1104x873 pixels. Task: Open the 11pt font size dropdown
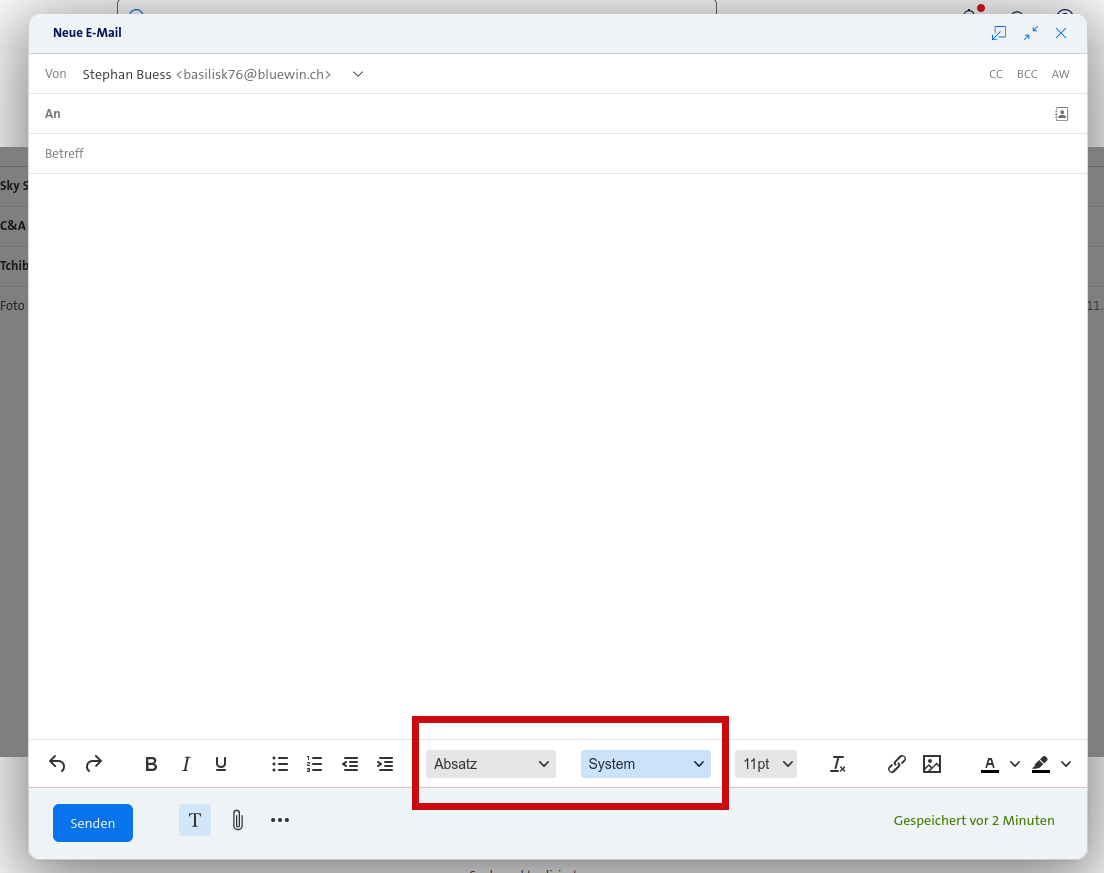tap(766, 764)
